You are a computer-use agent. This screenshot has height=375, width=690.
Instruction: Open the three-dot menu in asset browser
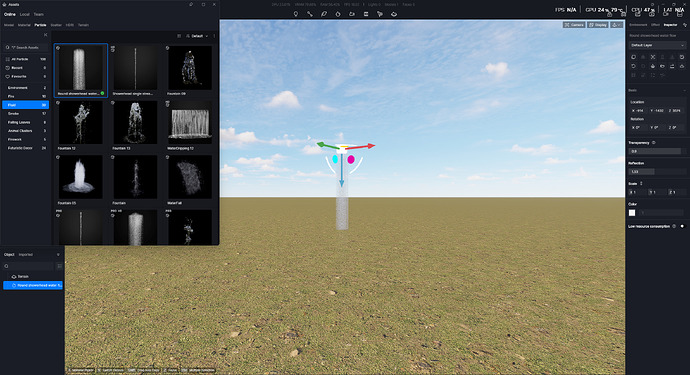[x=214, y=36]
